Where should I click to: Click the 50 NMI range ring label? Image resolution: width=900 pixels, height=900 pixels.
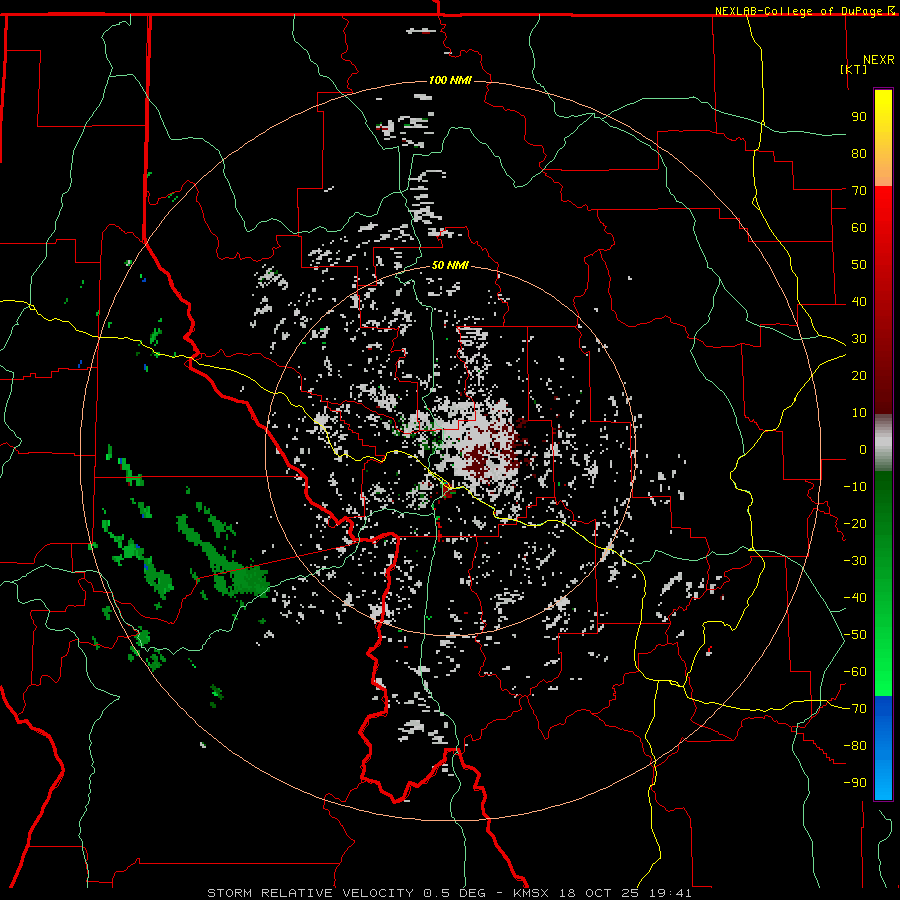coord(450,265)
